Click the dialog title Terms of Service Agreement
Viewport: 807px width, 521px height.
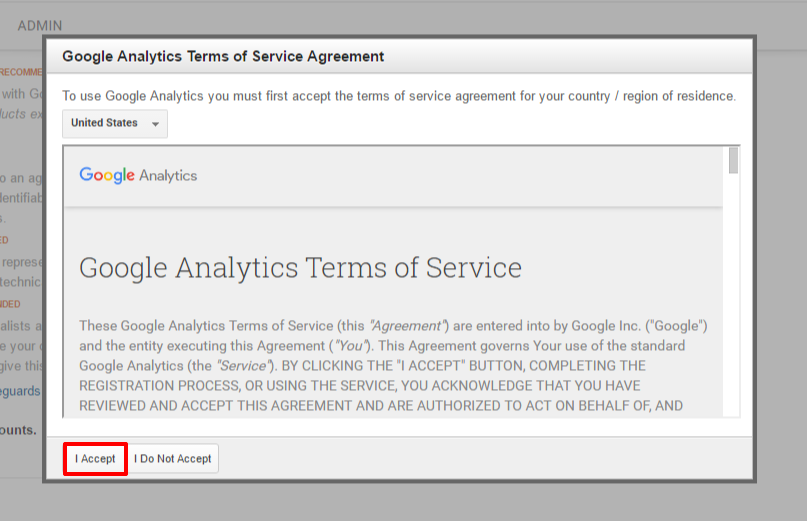click(223, 56)
